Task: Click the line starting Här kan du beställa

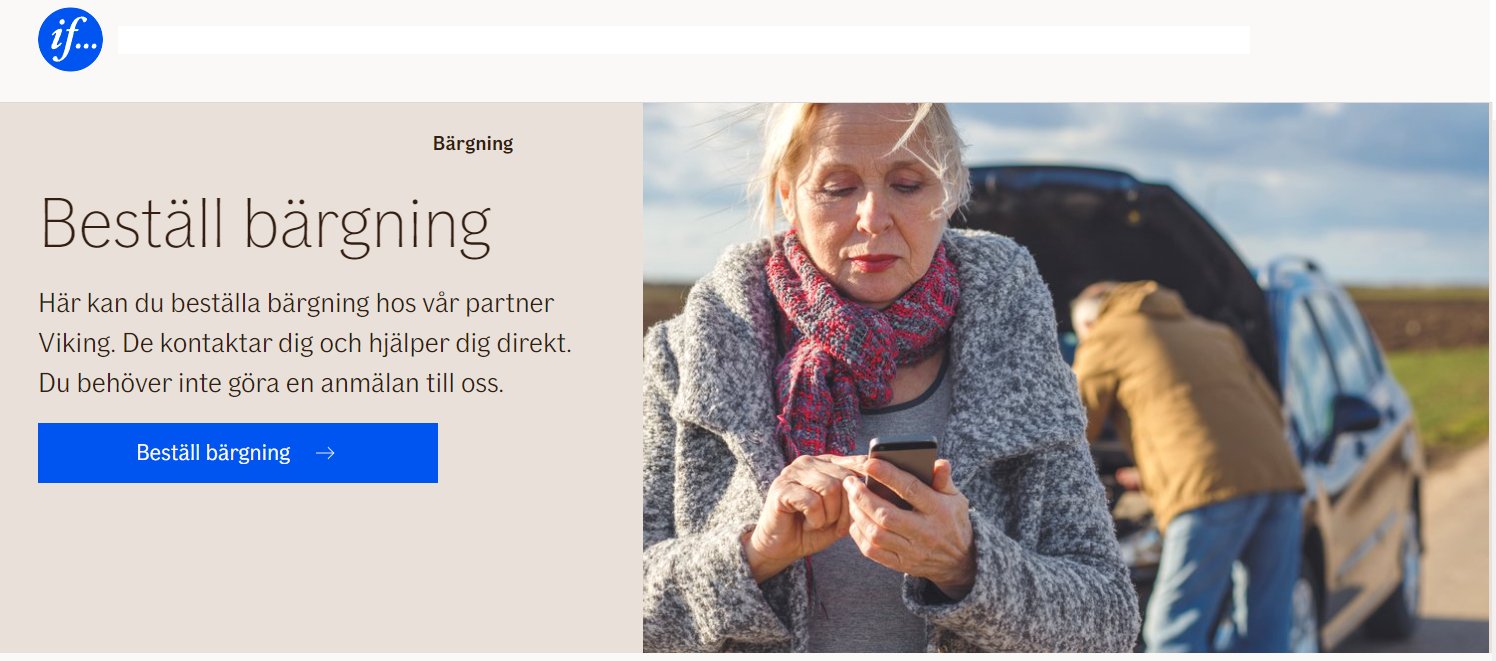Action: pos(296,303)
